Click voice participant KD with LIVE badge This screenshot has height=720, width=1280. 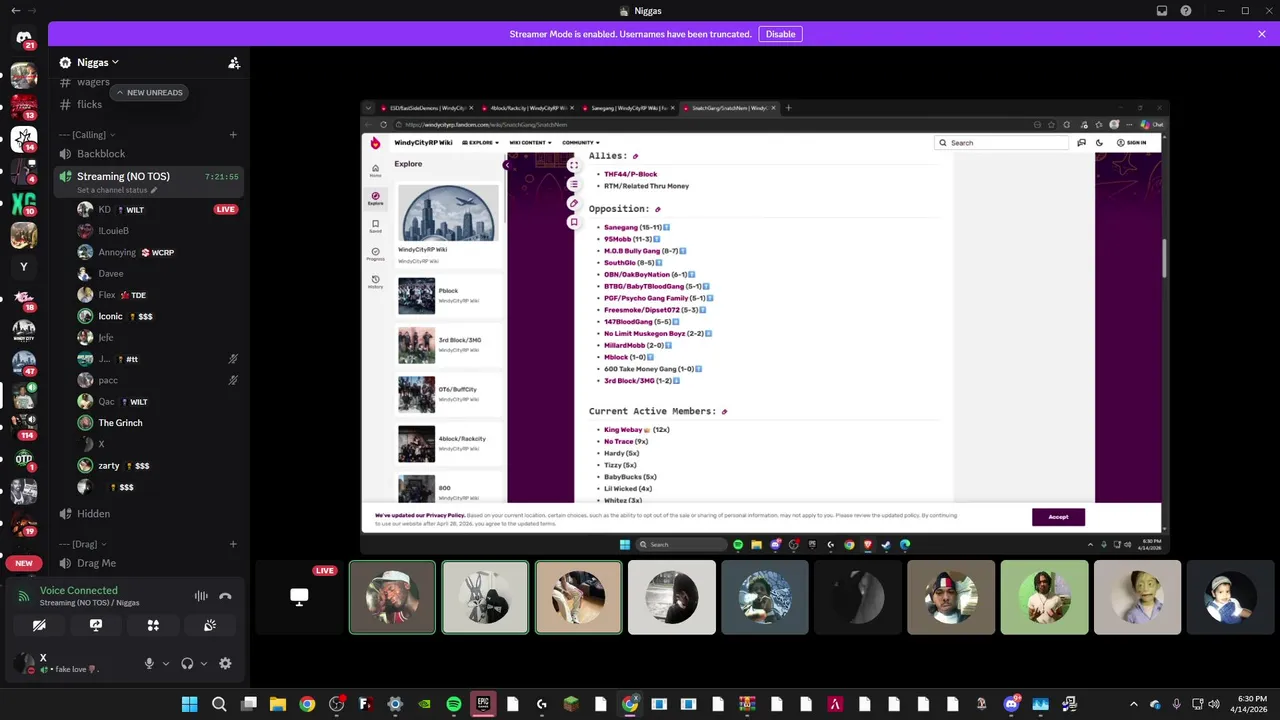pyautogui.click(x=160, y=210)
